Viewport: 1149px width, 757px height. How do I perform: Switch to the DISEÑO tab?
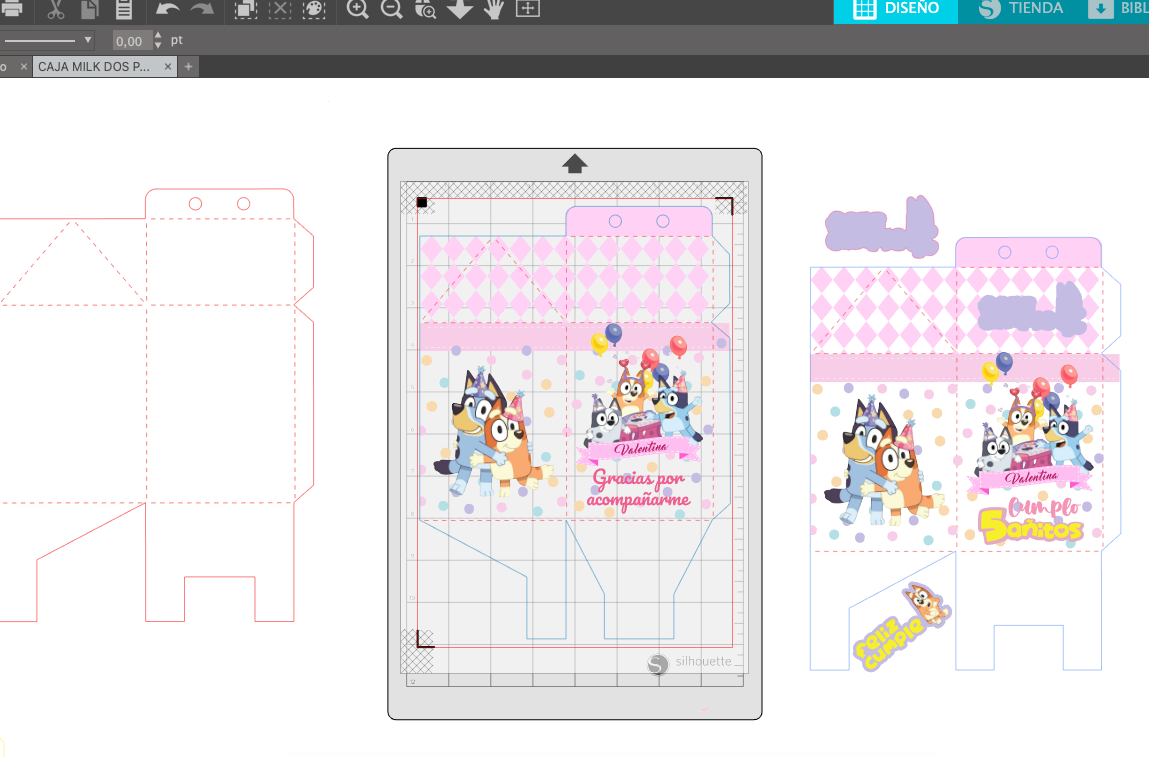(x=895, y=10)
